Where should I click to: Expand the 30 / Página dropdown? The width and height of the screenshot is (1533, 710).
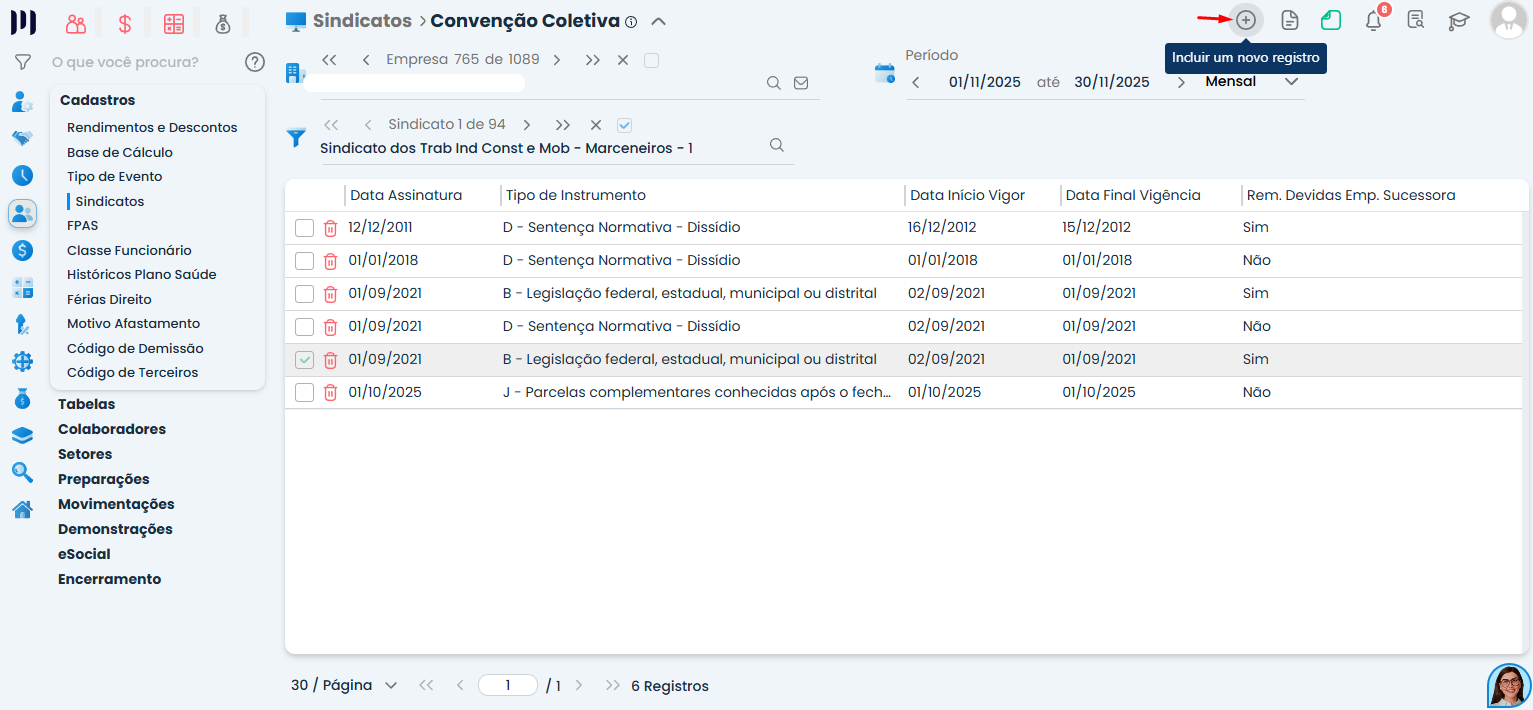344,686
